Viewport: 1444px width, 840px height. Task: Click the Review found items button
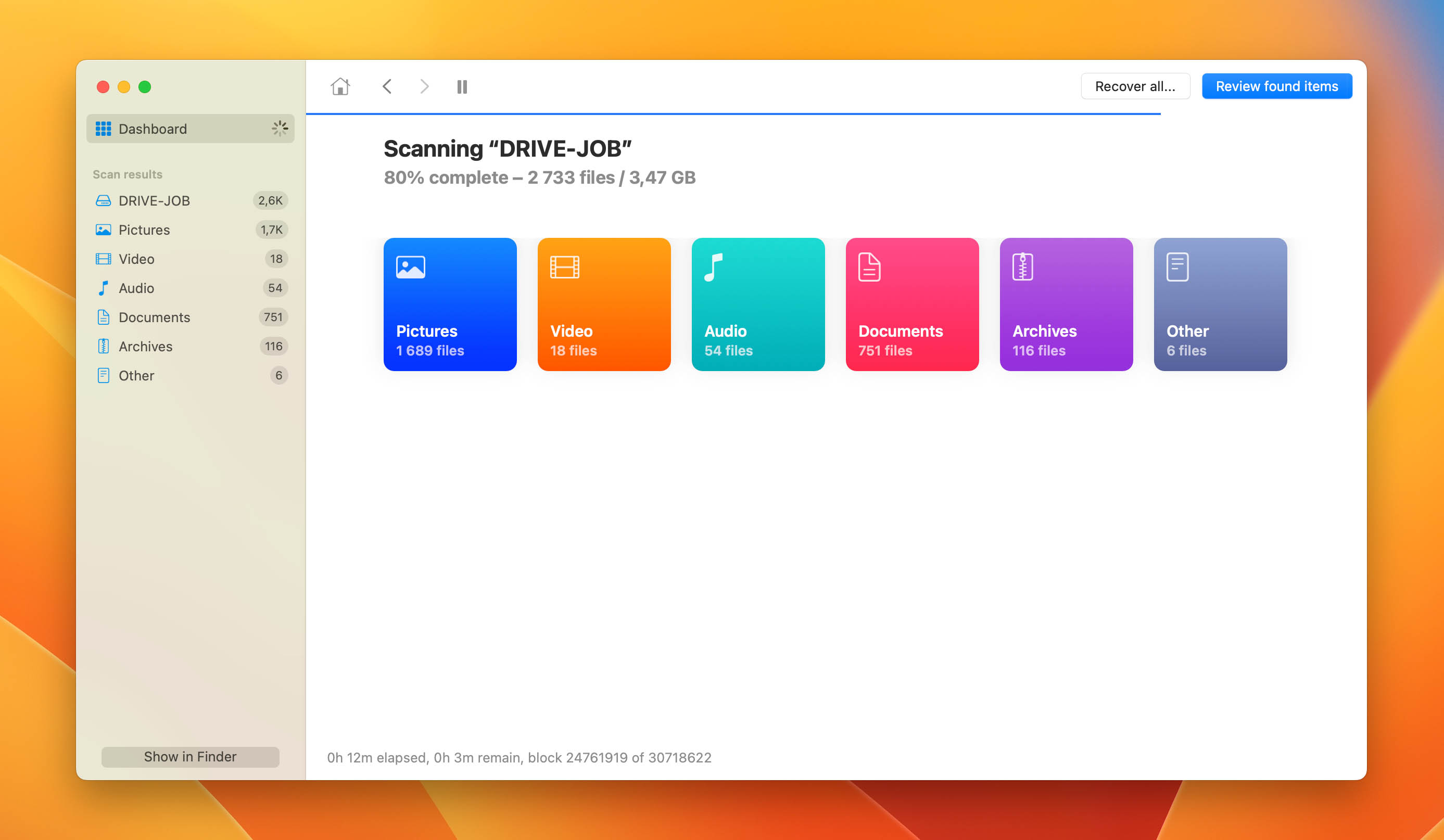(1277, 86)
